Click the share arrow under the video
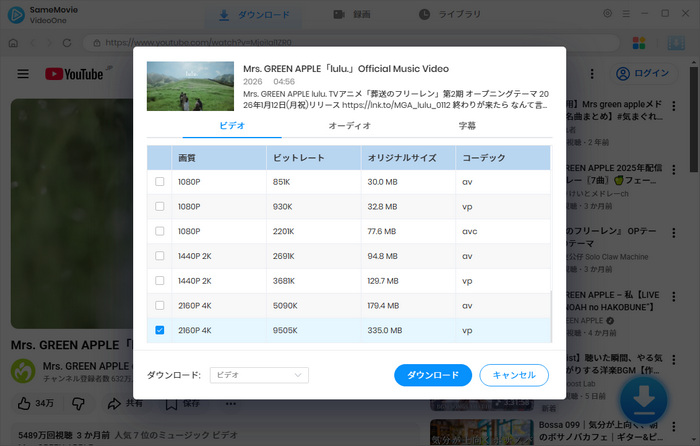This screenshot has width=700, height=446. tap(114, 404)
